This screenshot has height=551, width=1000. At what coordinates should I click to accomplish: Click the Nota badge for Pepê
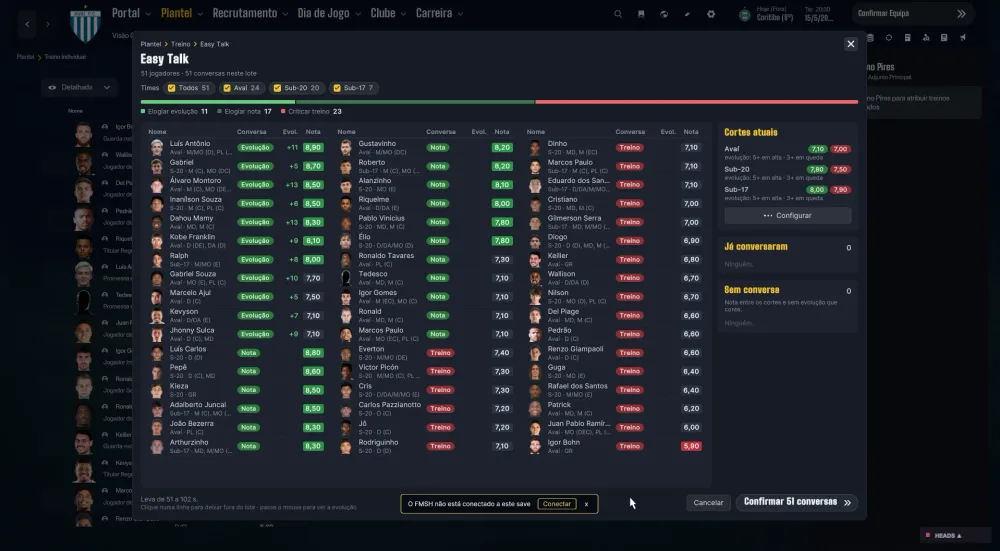248,371
